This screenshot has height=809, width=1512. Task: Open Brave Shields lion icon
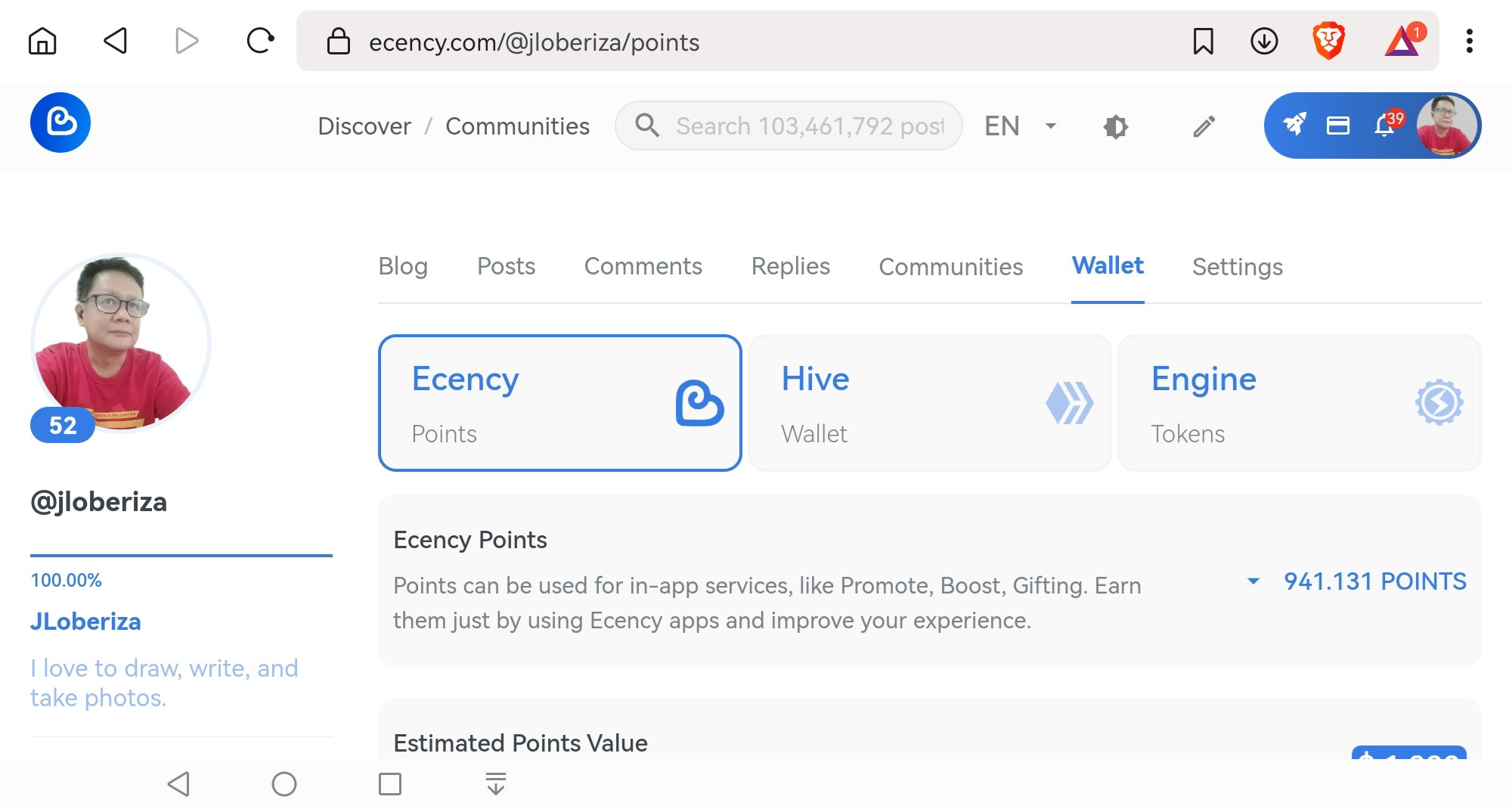1328,41
